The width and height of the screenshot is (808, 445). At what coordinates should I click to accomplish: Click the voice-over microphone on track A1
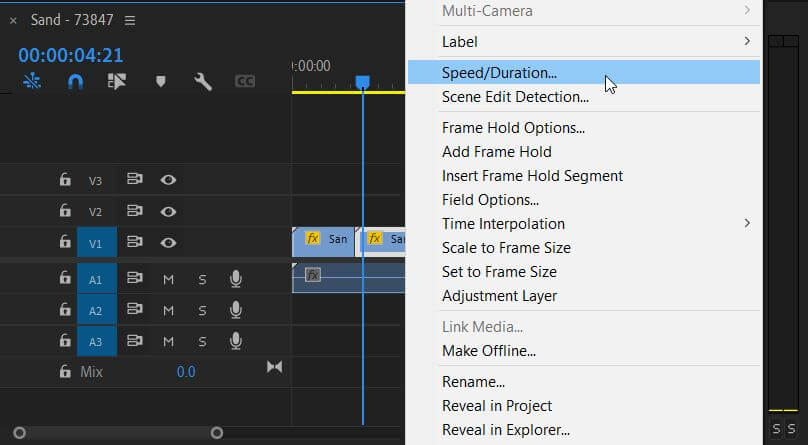click(236, 280)
